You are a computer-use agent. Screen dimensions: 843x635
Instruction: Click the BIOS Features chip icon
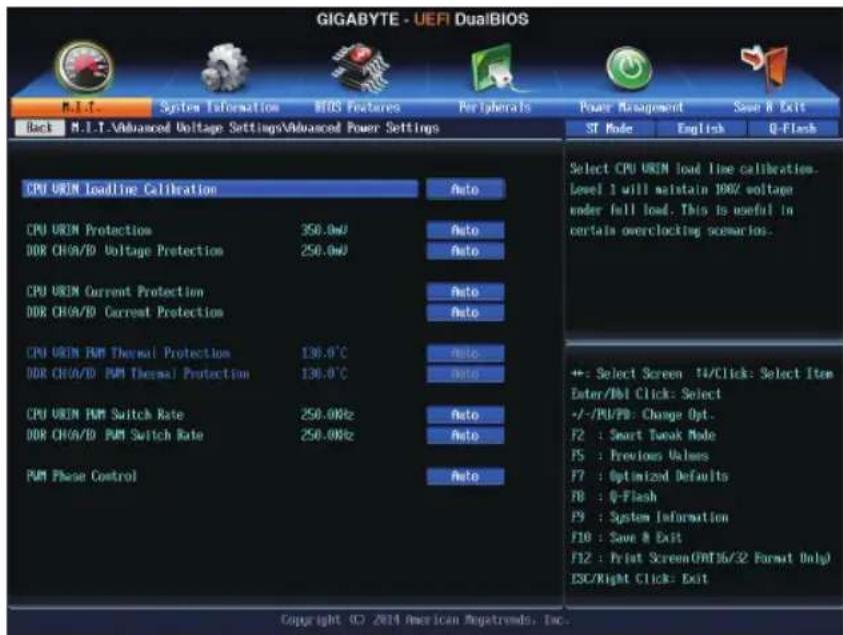[x=360, y=68]
